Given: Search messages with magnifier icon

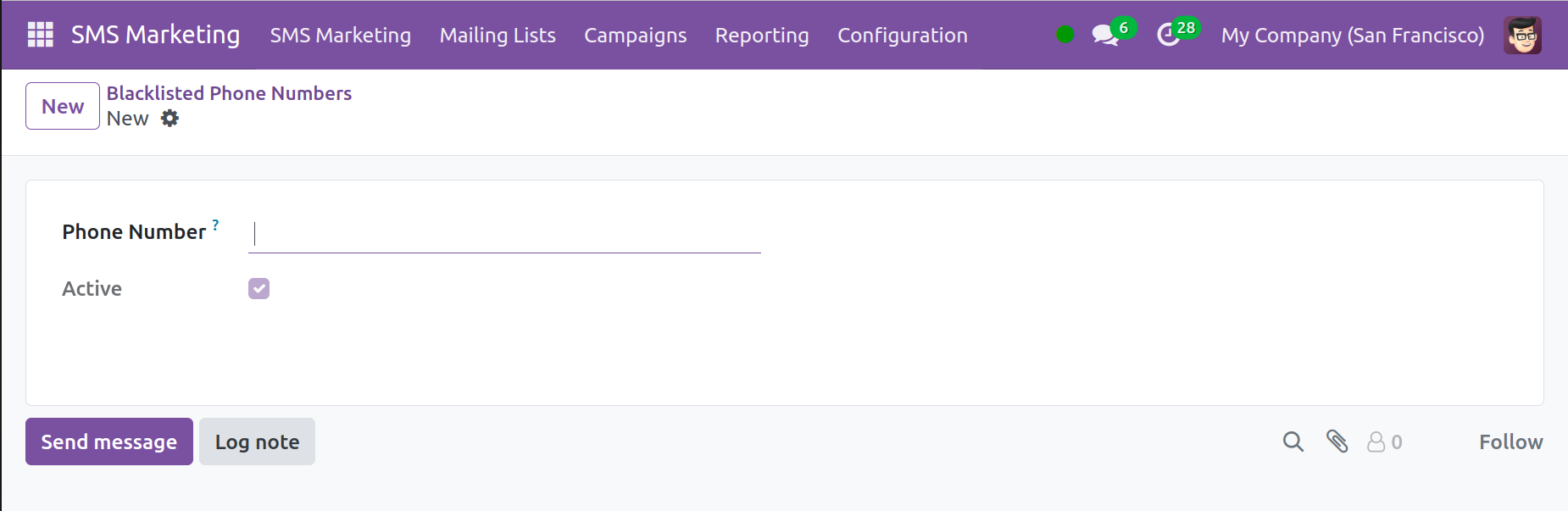Looking at the screenshot, I should tap(1293, 442).
